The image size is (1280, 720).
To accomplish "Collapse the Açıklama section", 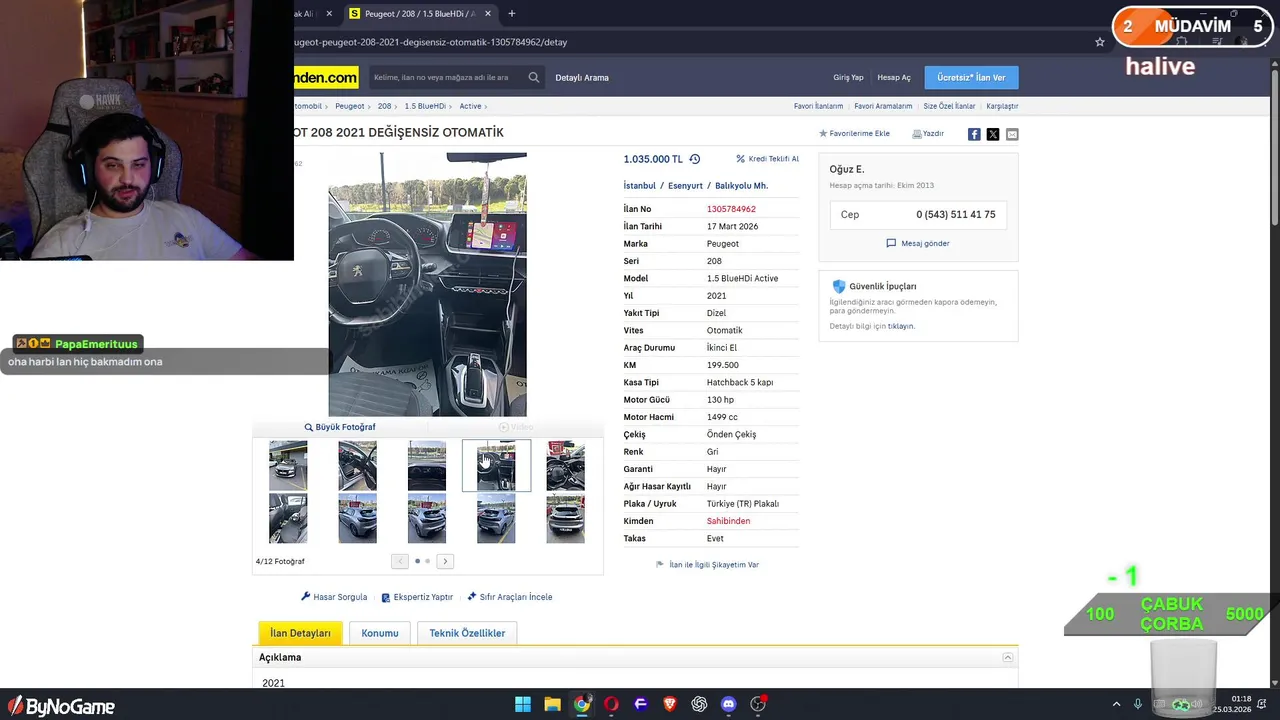I will pos(1008,657).
